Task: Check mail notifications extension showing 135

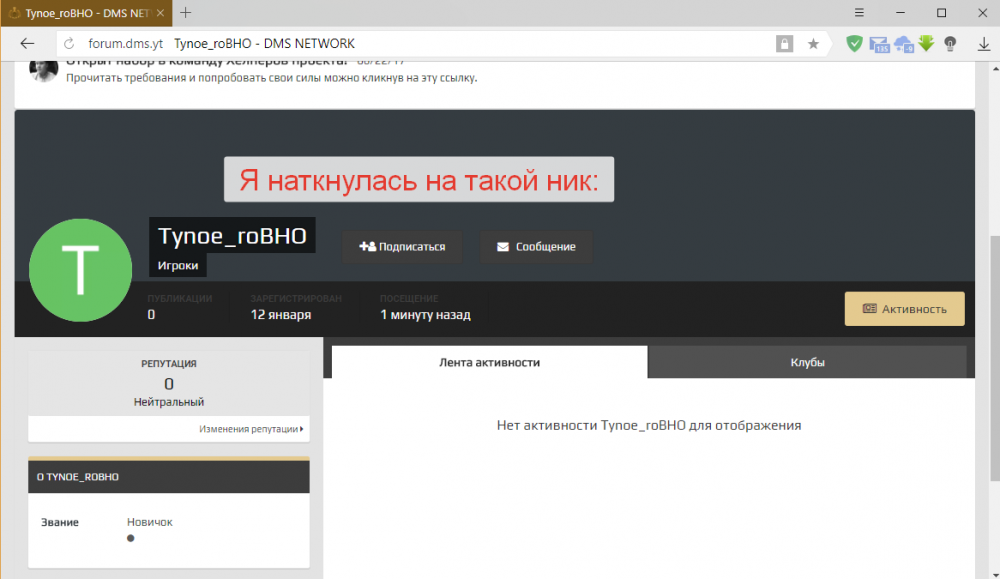Action: (x=879, y=44)
